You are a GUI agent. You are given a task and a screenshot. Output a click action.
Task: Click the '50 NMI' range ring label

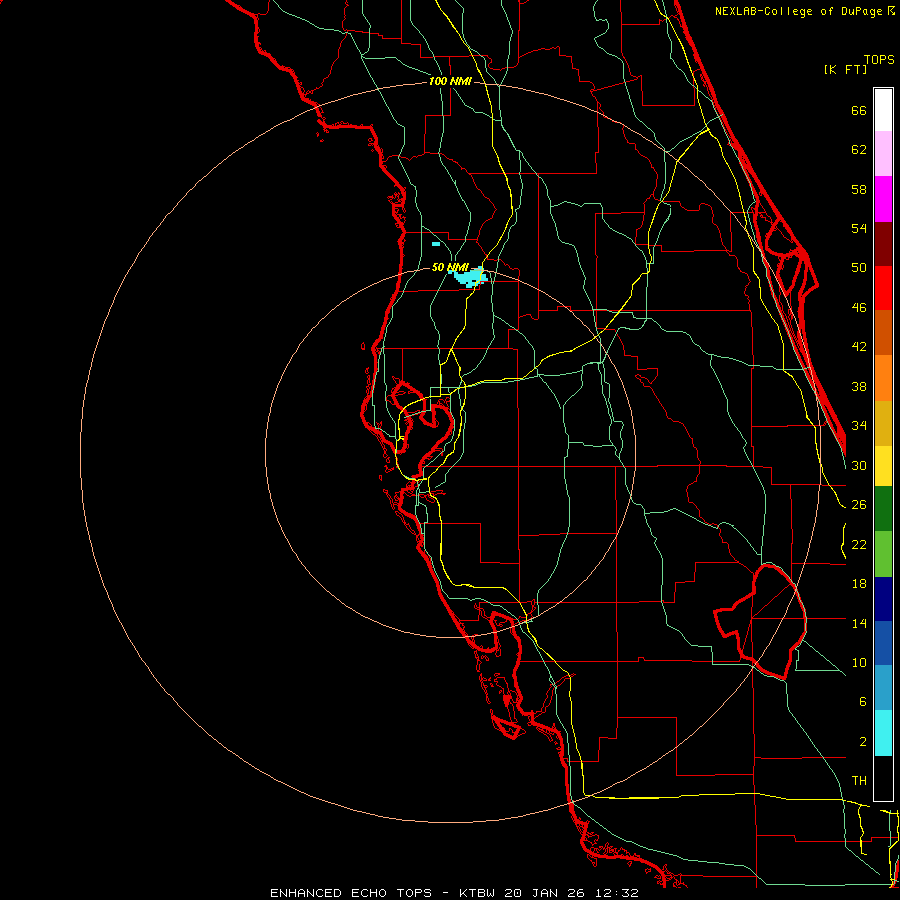[450, 267]
